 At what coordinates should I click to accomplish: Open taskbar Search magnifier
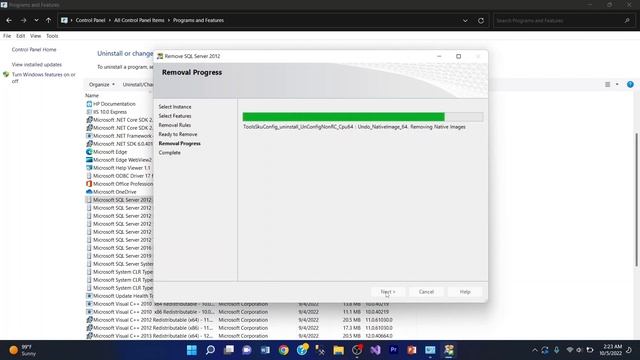click(x=210, y=350)
